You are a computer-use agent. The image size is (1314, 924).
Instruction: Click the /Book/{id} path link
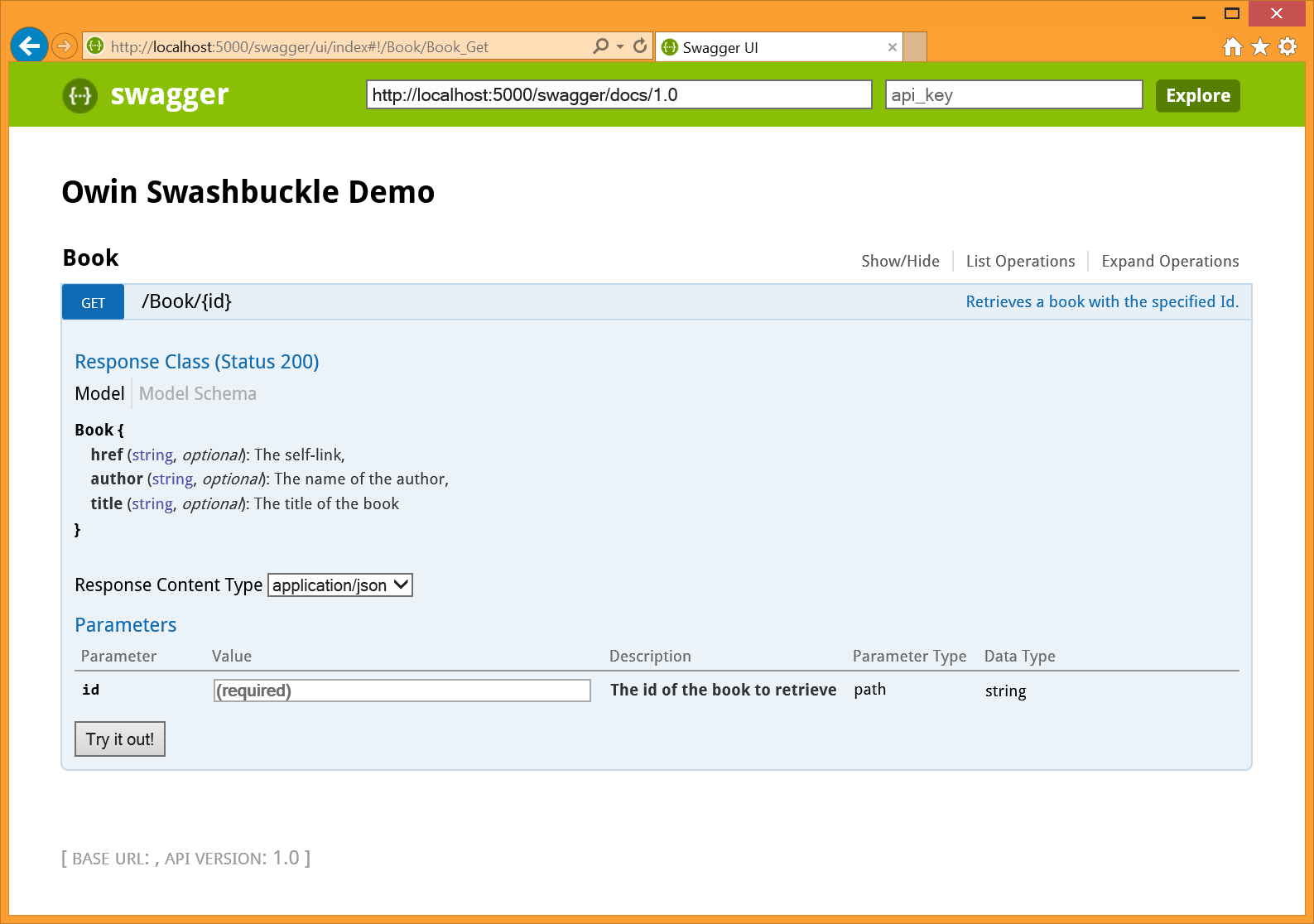(x=186, y=301)
